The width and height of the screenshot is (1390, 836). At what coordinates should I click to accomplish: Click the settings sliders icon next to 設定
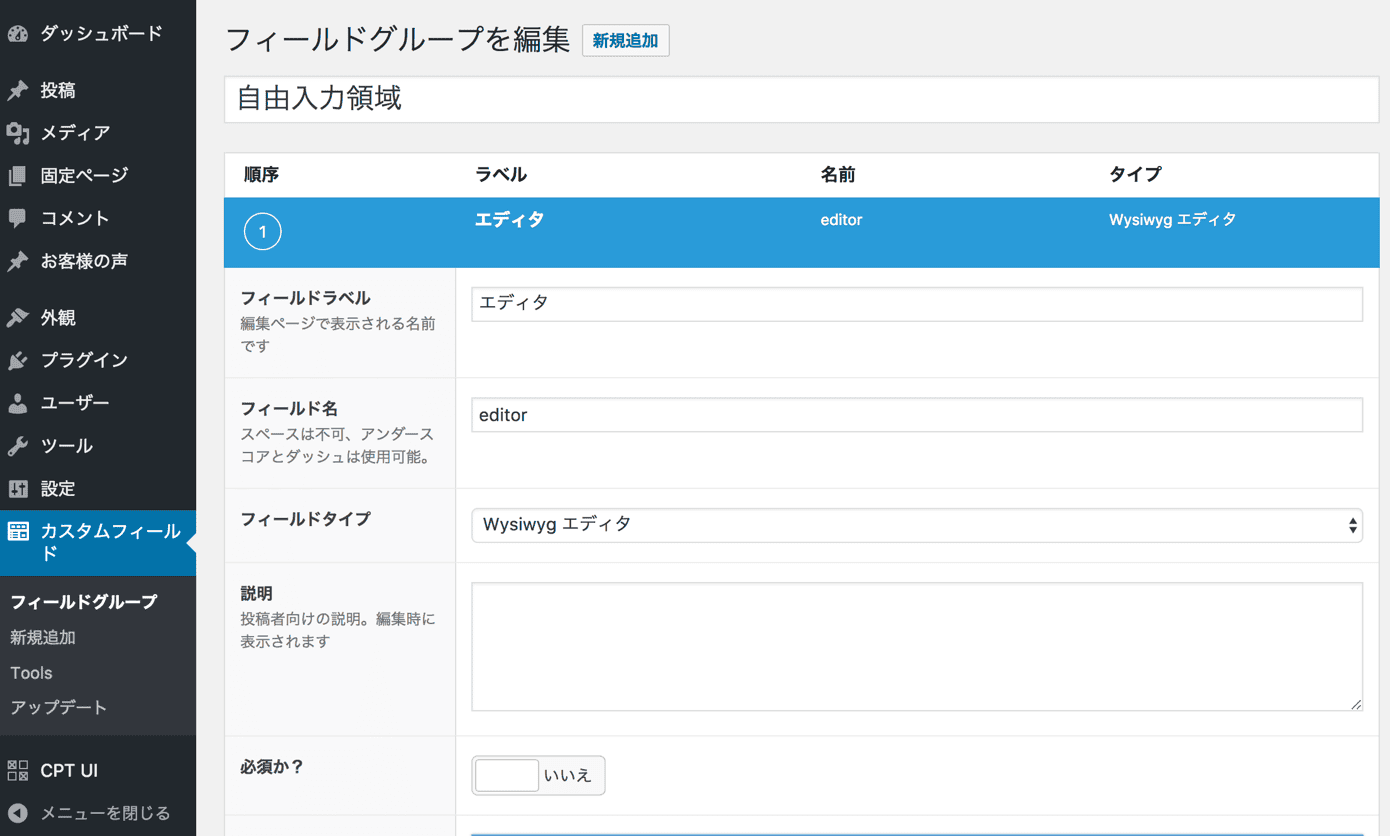(18, 489)
